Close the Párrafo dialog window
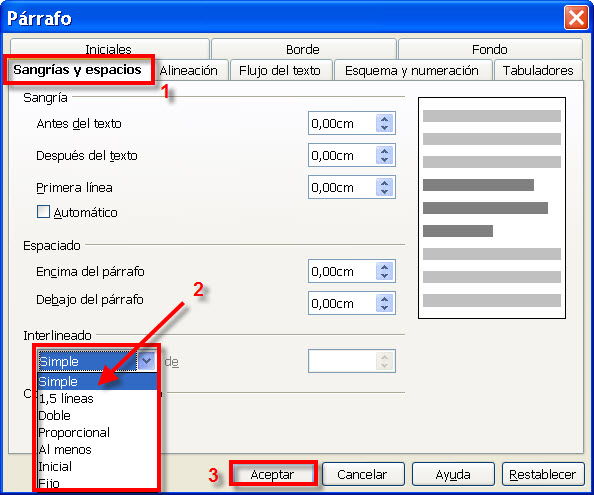 coord(576,17)
